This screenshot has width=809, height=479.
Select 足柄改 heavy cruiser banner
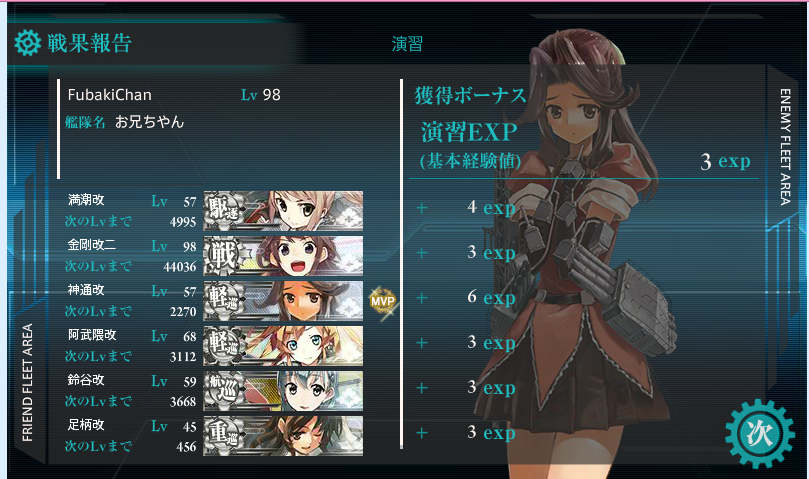coord(283,436)
